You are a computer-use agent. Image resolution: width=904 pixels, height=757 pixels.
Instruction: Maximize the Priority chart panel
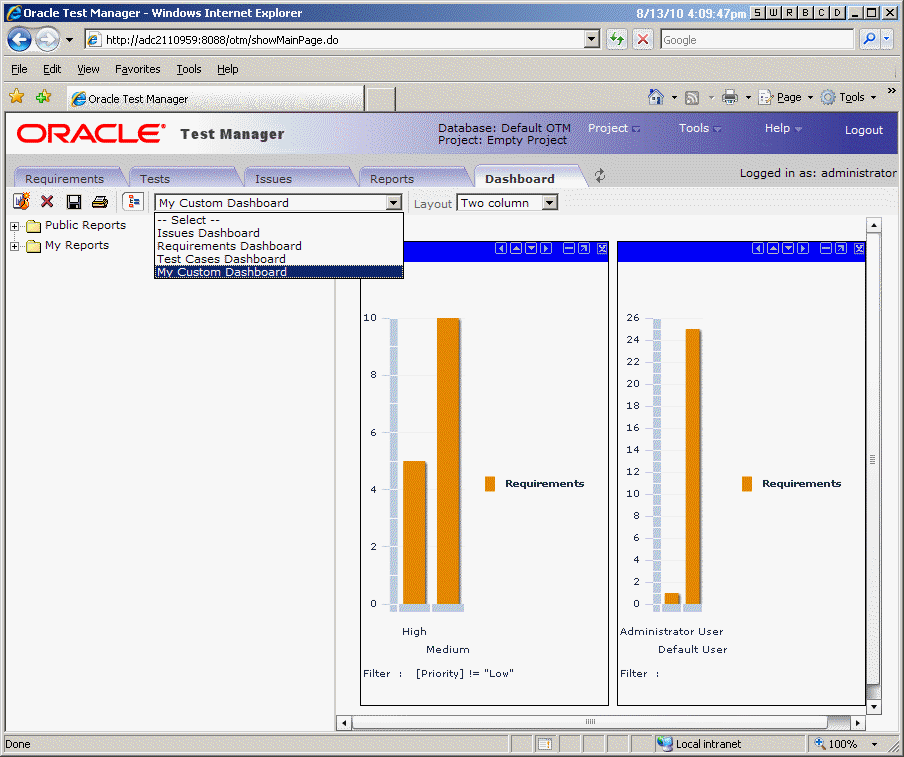pos(584,248)
